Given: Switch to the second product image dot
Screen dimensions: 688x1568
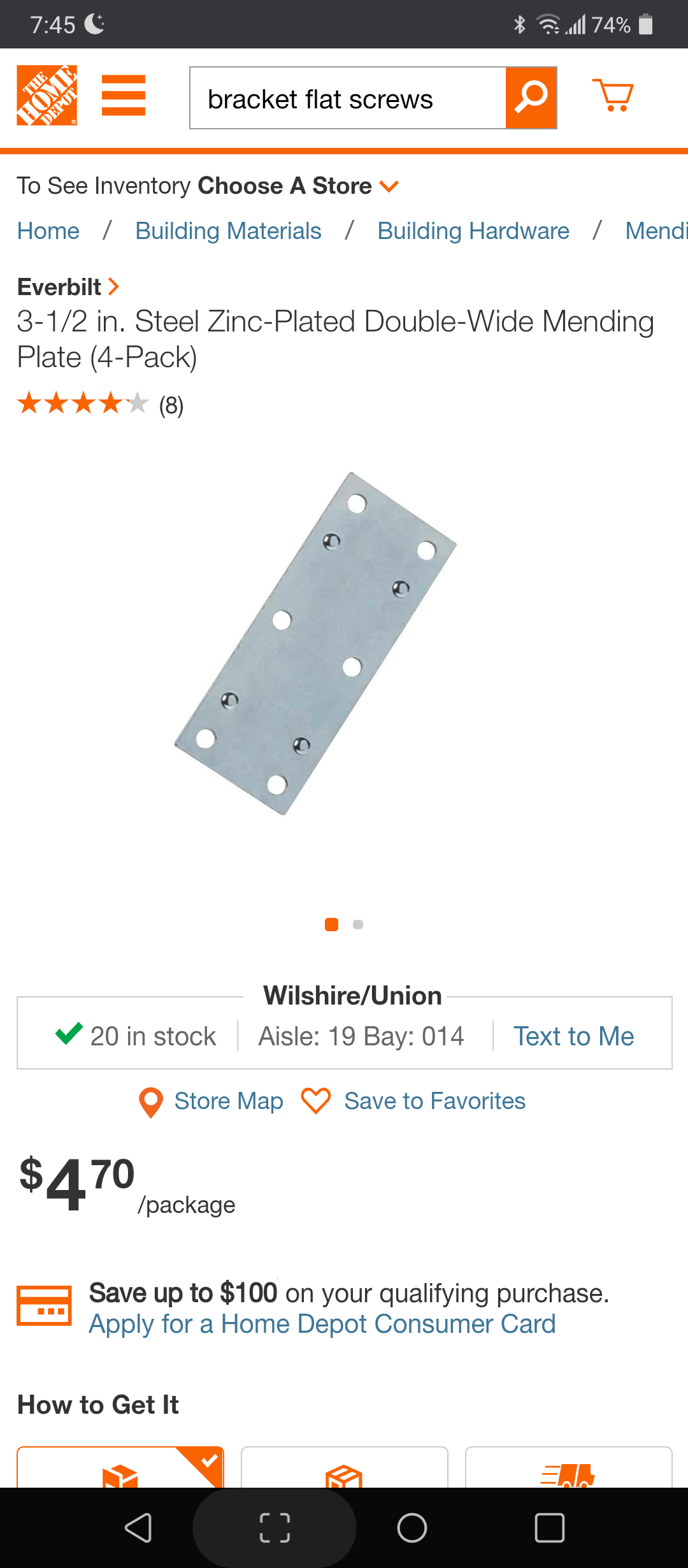Looking at the screenshot, I should [358, 925].
